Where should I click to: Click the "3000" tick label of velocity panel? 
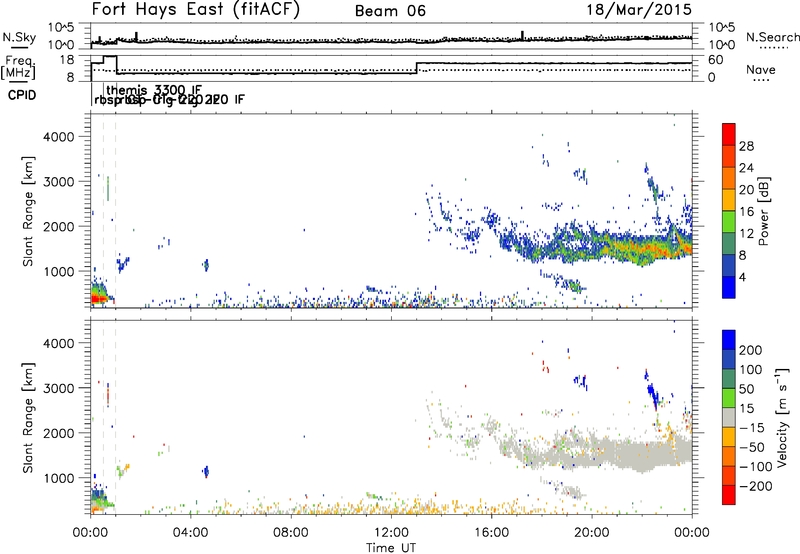59,388
